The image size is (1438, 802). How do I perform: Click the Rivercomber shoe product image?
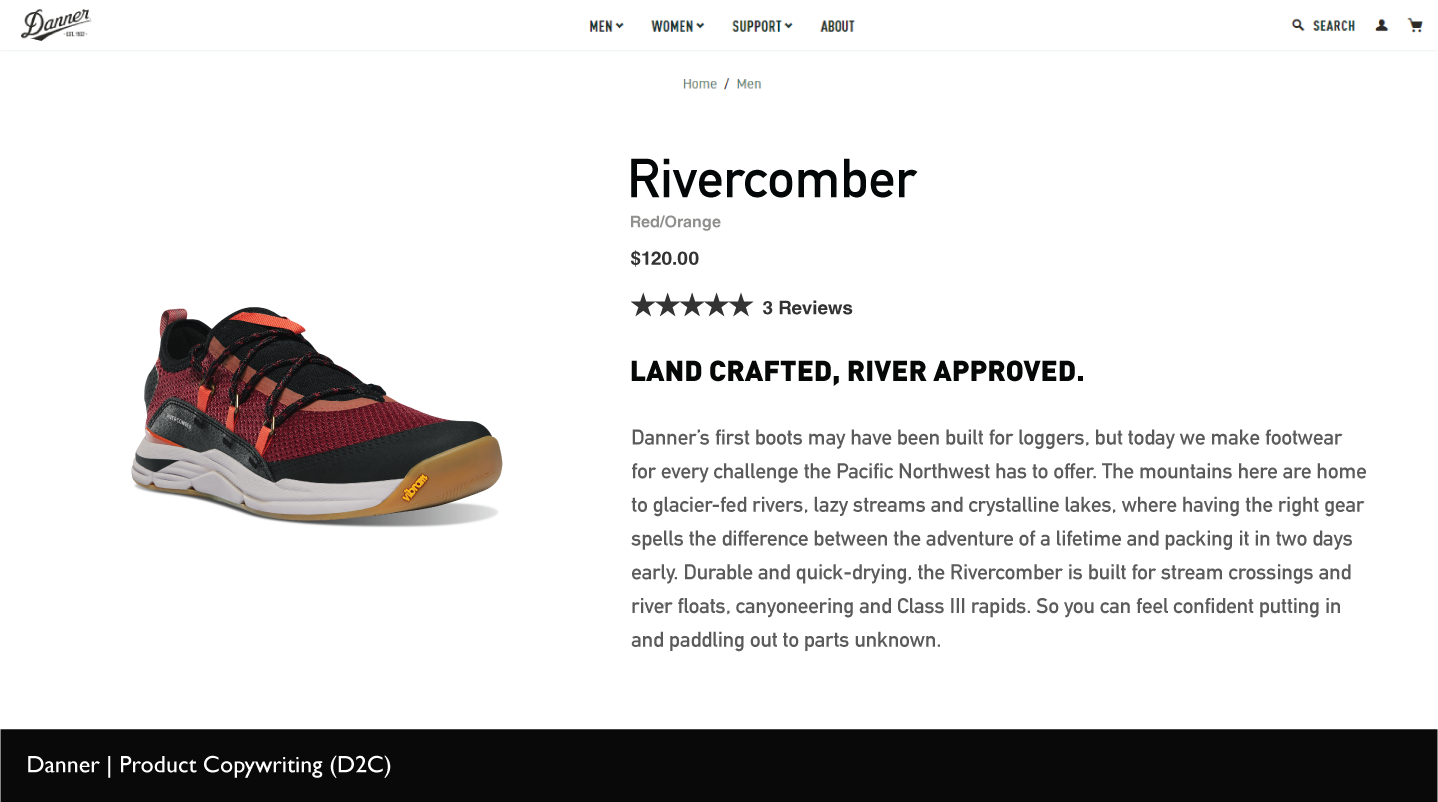(x=316, y=415)
